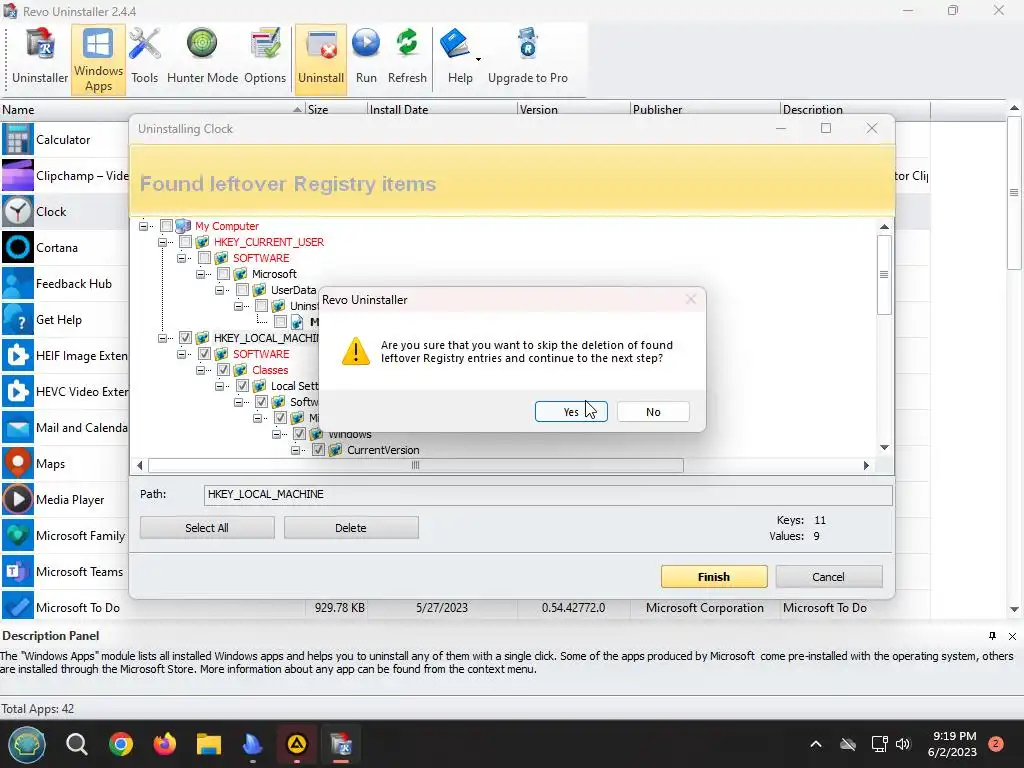Viewport: 1024px width, 768px height.
Task: Collapse the Classes tree node
Action: click(200, 370)
